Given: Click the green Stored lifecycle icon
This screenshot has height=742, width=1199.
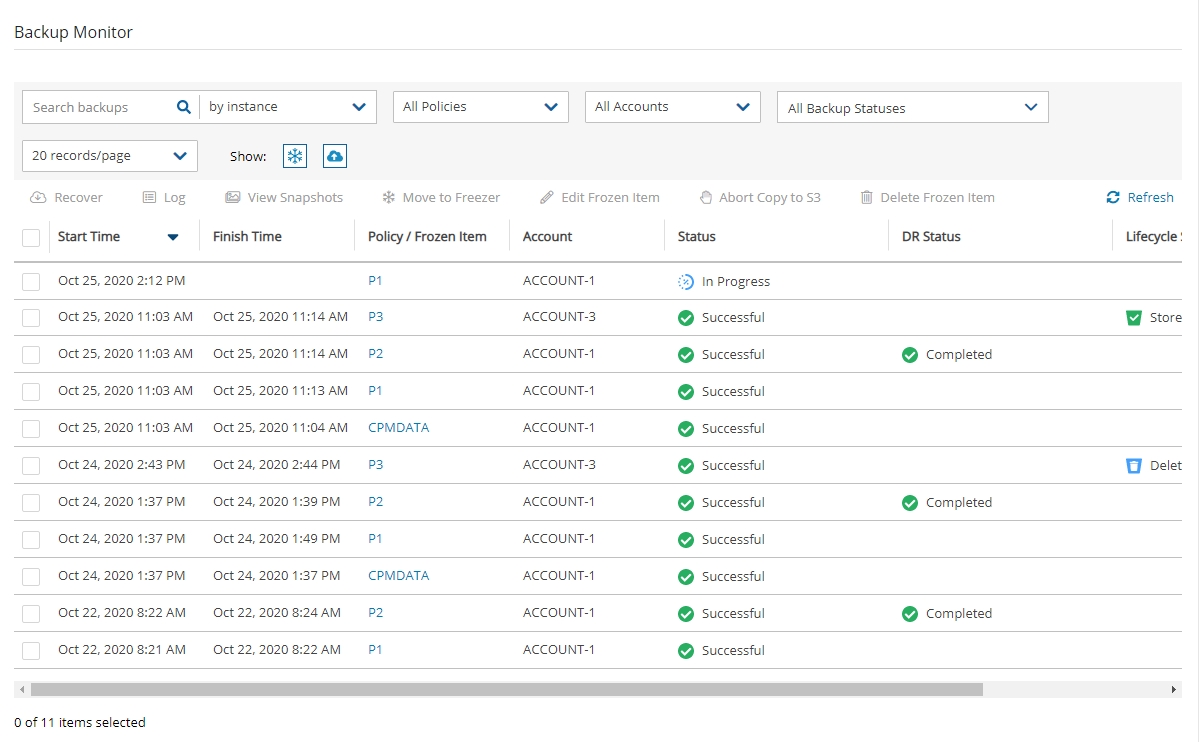Looking at the screenshot, I should click(1134, 318).
